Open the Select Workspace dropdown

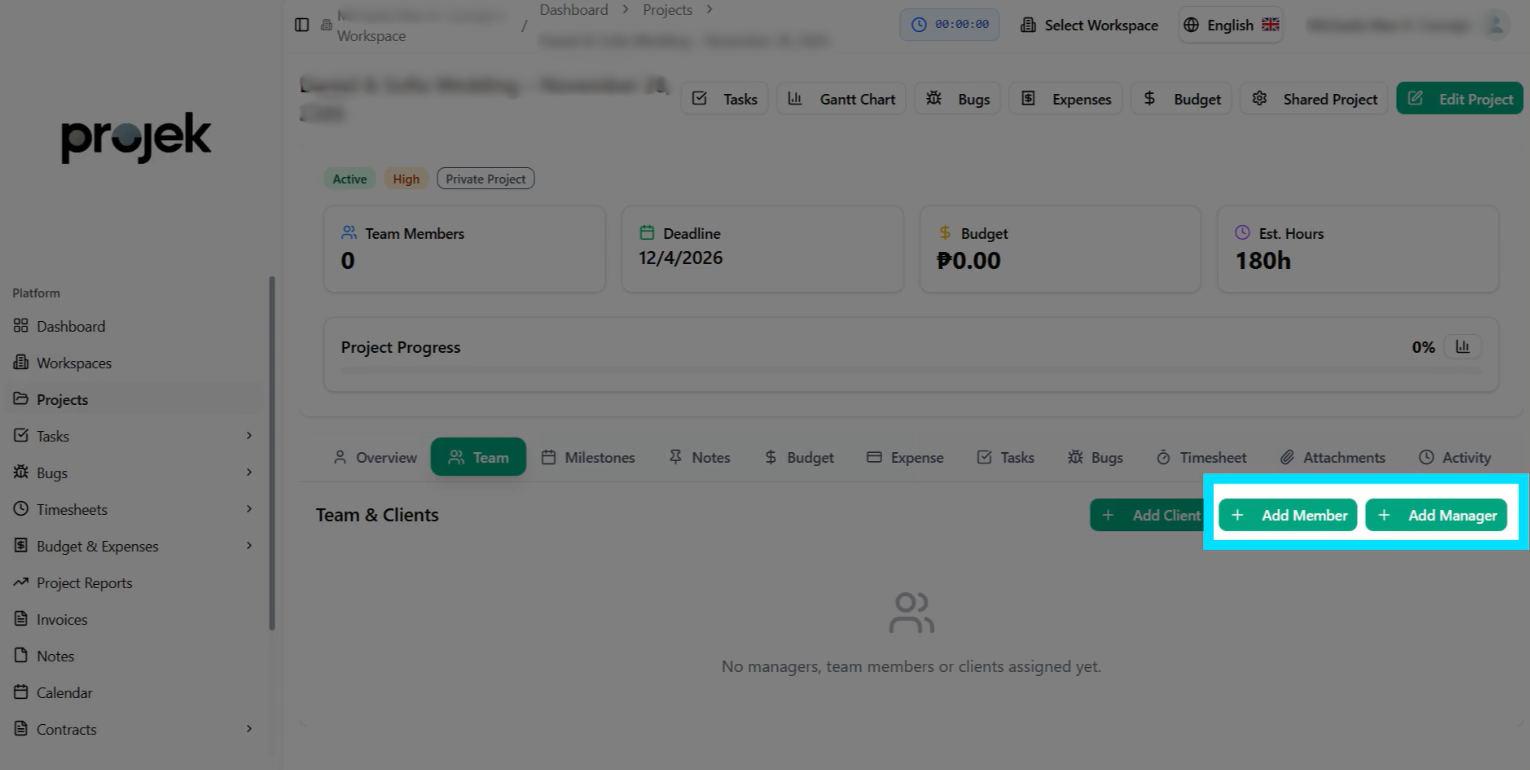[1089, 25]
